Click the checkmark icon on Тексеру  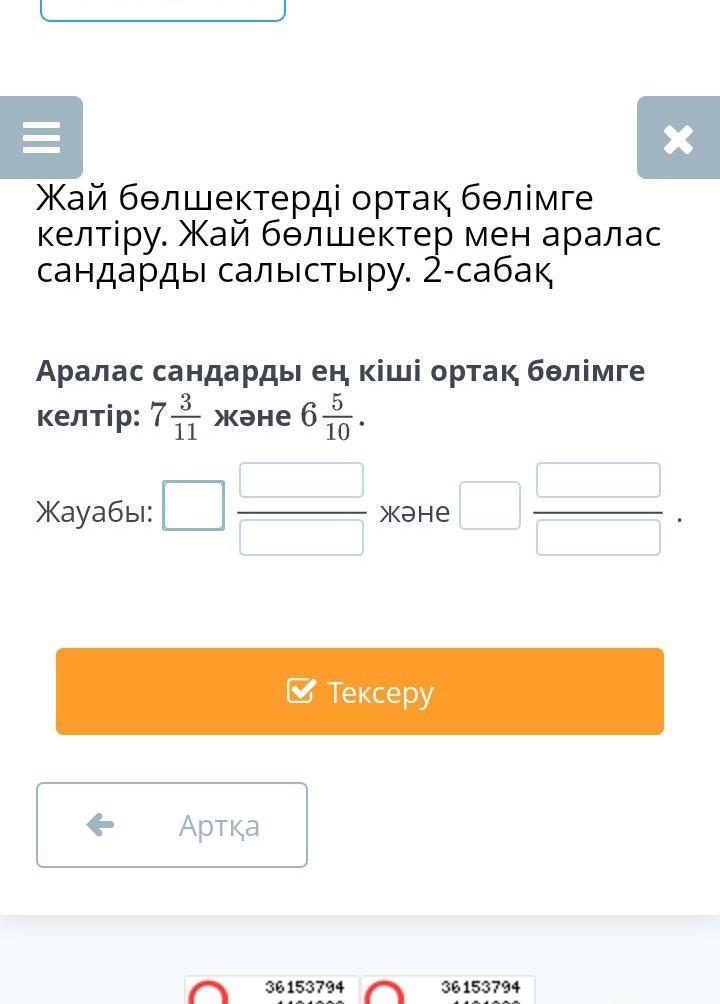pos(301,691)
